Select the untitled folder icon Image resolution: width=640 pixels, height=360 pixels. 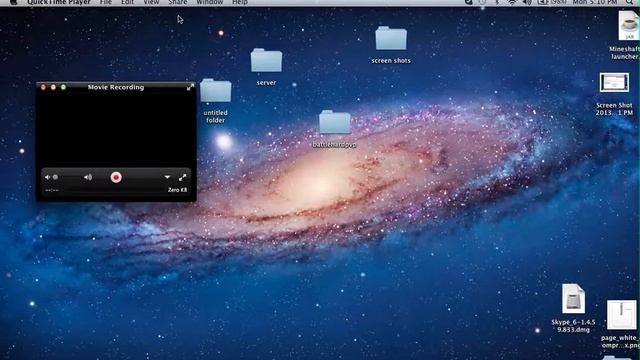pyautogui.click(x=216, y=91)
